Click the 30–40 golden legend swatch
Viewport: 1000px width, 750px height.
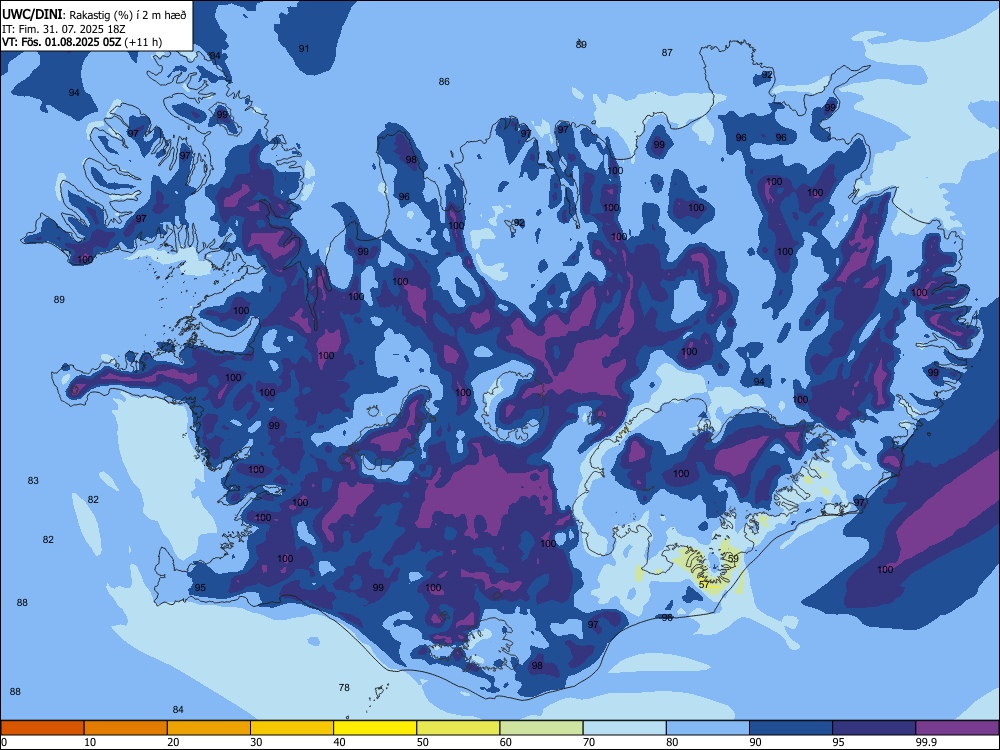click(292, 728)
